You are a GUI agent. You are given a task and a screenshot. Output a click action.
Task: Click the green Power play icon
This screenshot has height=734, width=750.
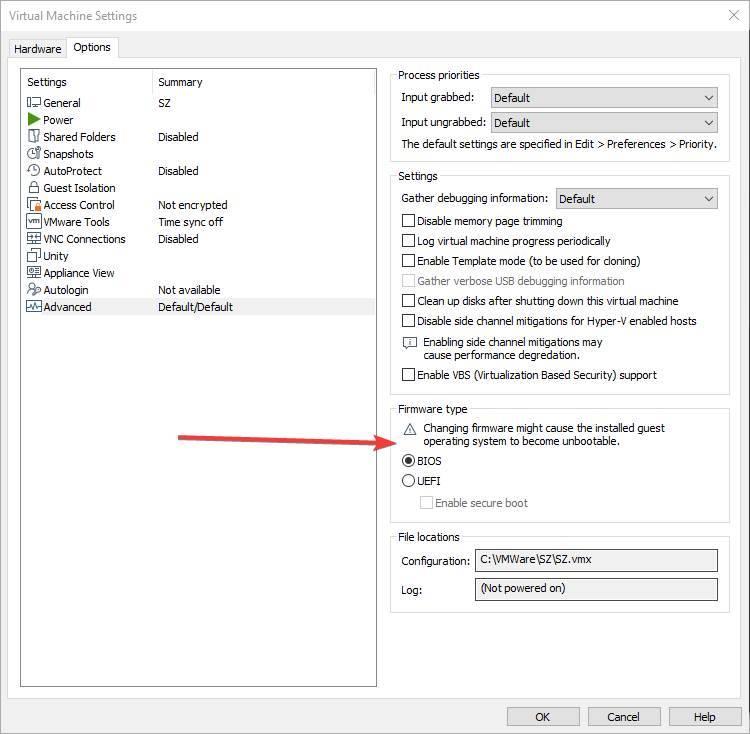pos(33,119)
